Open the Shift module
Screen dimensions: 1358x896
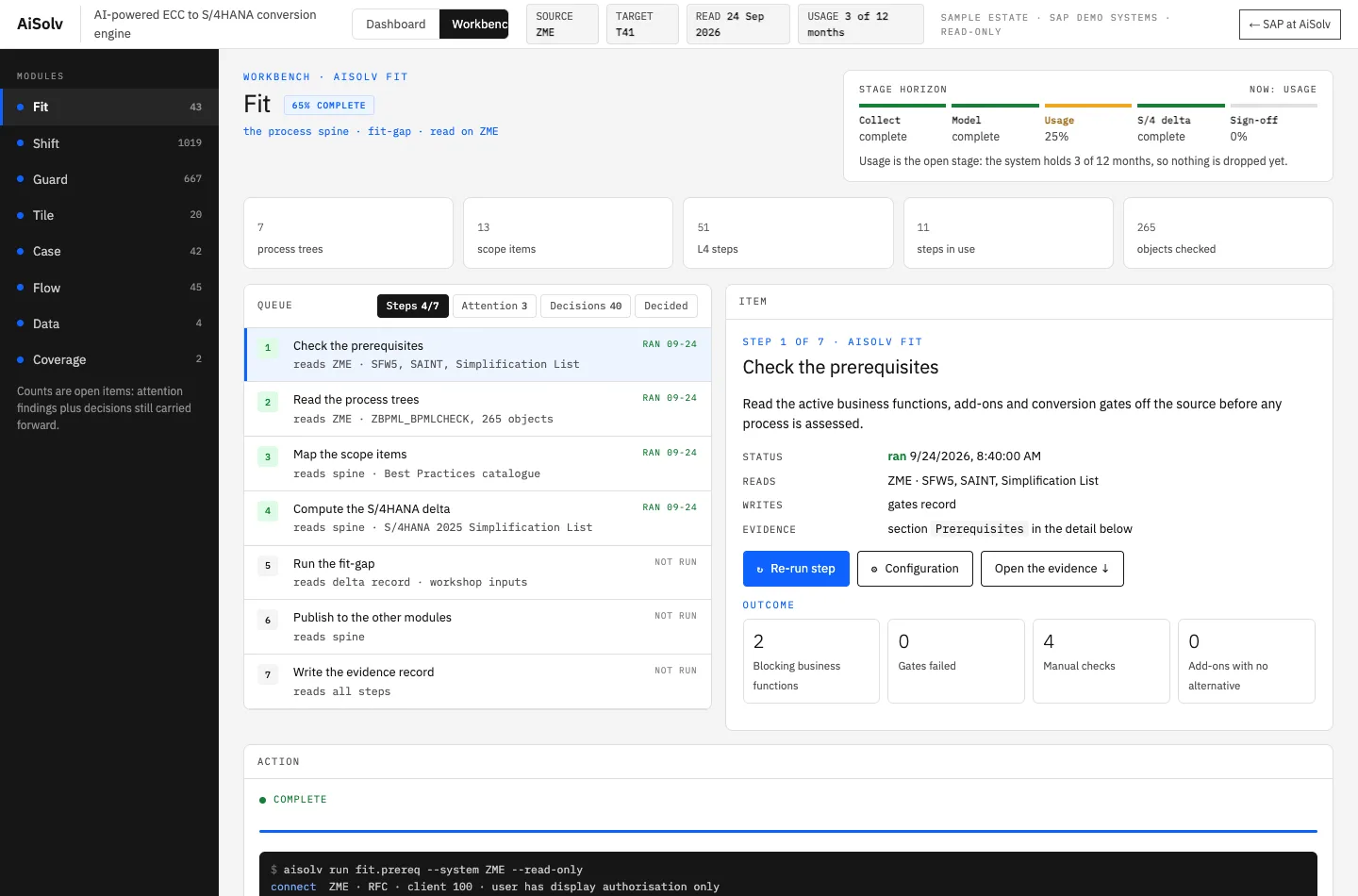[109, 143]
